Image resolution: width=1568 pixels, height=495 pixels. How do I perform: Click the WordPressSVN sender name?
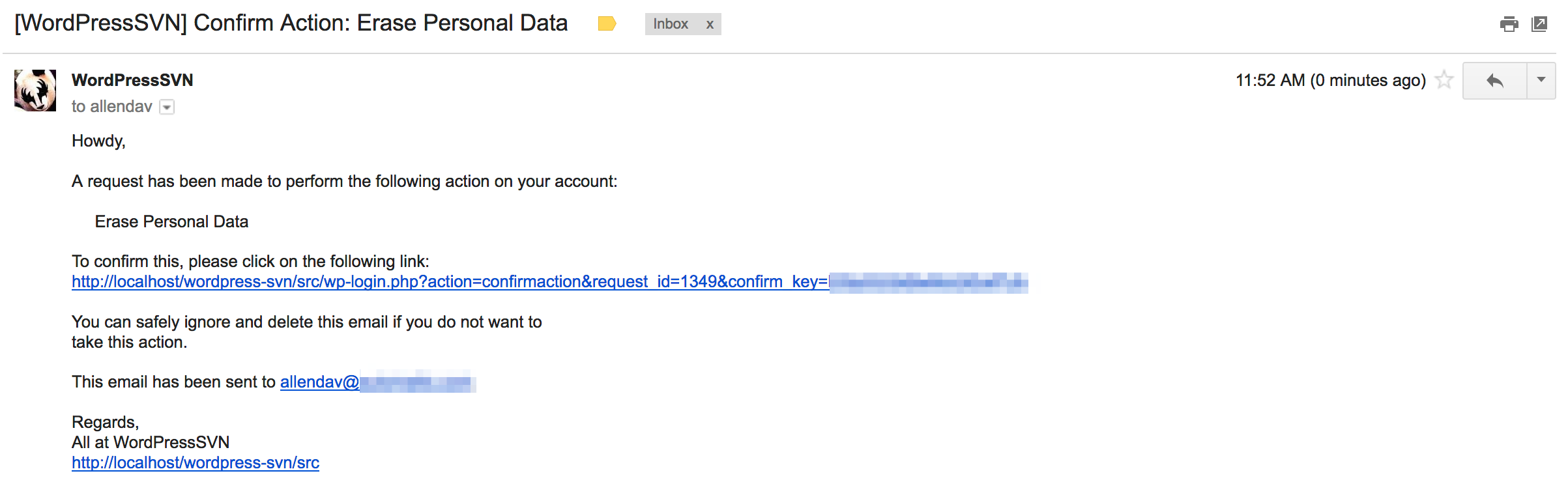(132, 80)
